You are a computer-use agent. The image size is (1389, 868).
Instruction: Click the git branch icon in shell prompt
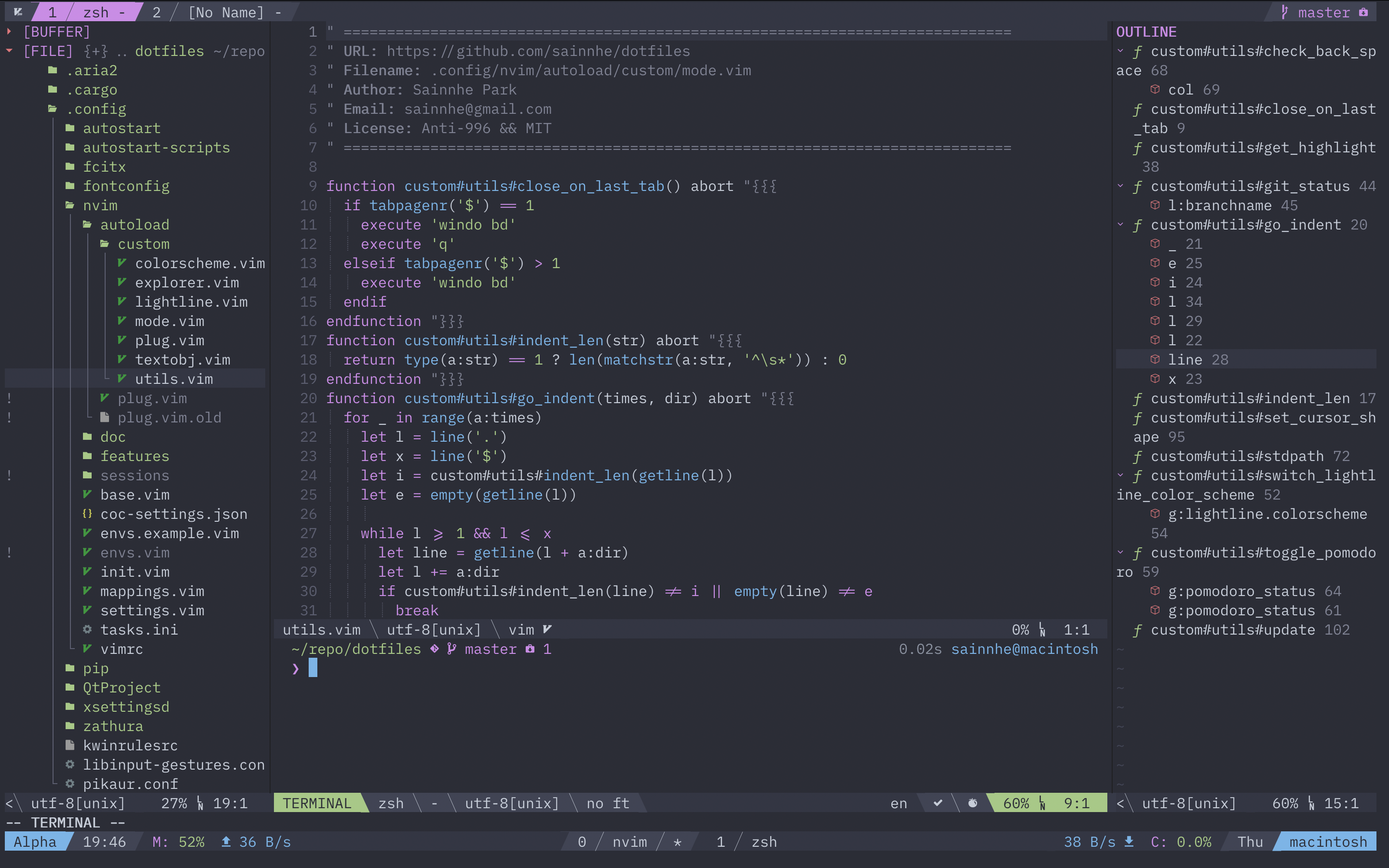tap(452, 649)
